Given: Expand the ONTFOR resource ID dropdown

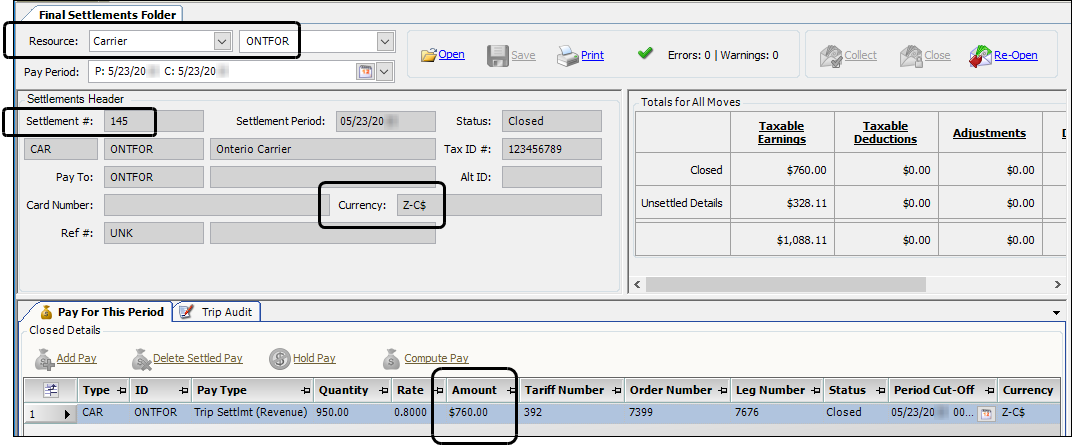Looking at the screenshot, I should point(386,41).
